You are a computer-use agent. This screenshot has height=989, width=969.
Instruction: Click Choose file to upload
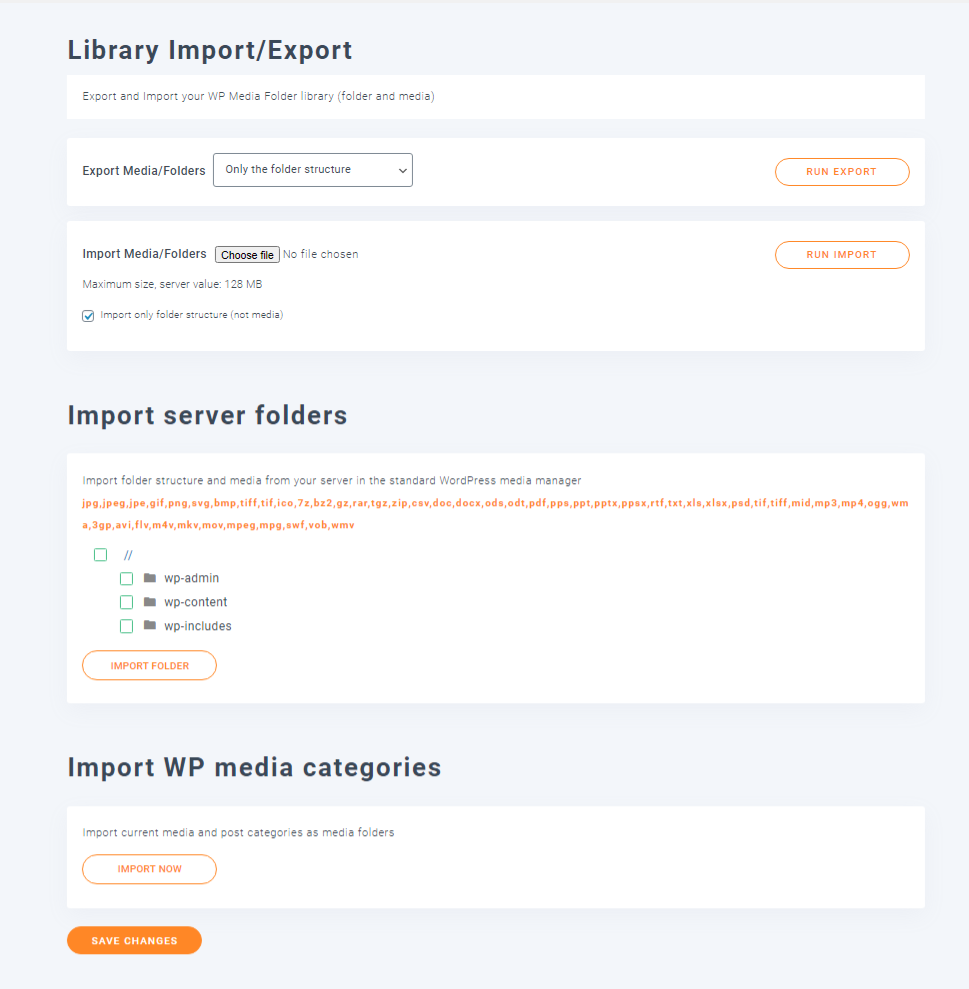point(247,255)
